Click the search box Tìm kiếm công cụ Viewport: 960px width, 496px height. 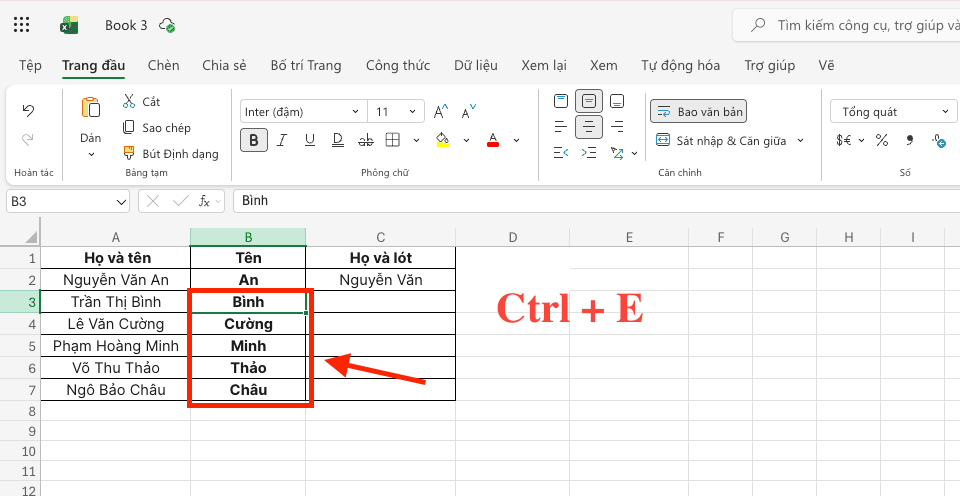[847, 25]
